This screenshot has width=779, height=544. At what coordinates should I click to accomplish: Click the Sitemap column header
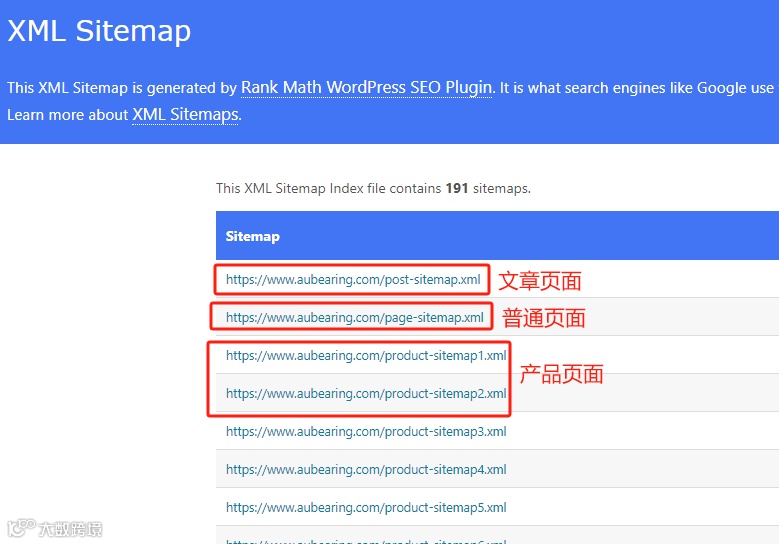point(252,236)
